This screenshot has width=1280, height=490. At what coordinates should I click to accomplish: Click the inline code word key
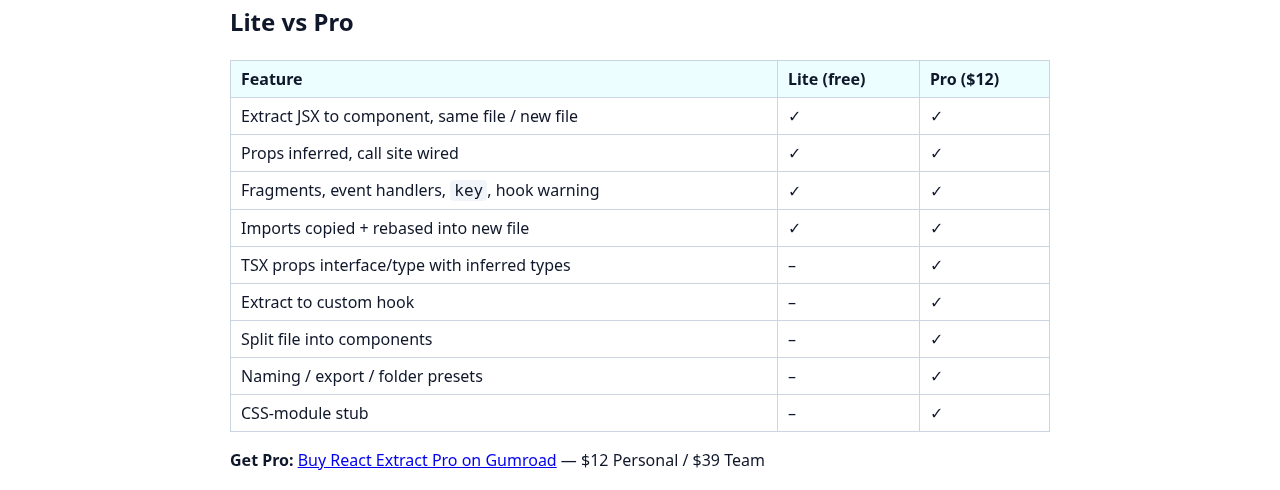468,190
